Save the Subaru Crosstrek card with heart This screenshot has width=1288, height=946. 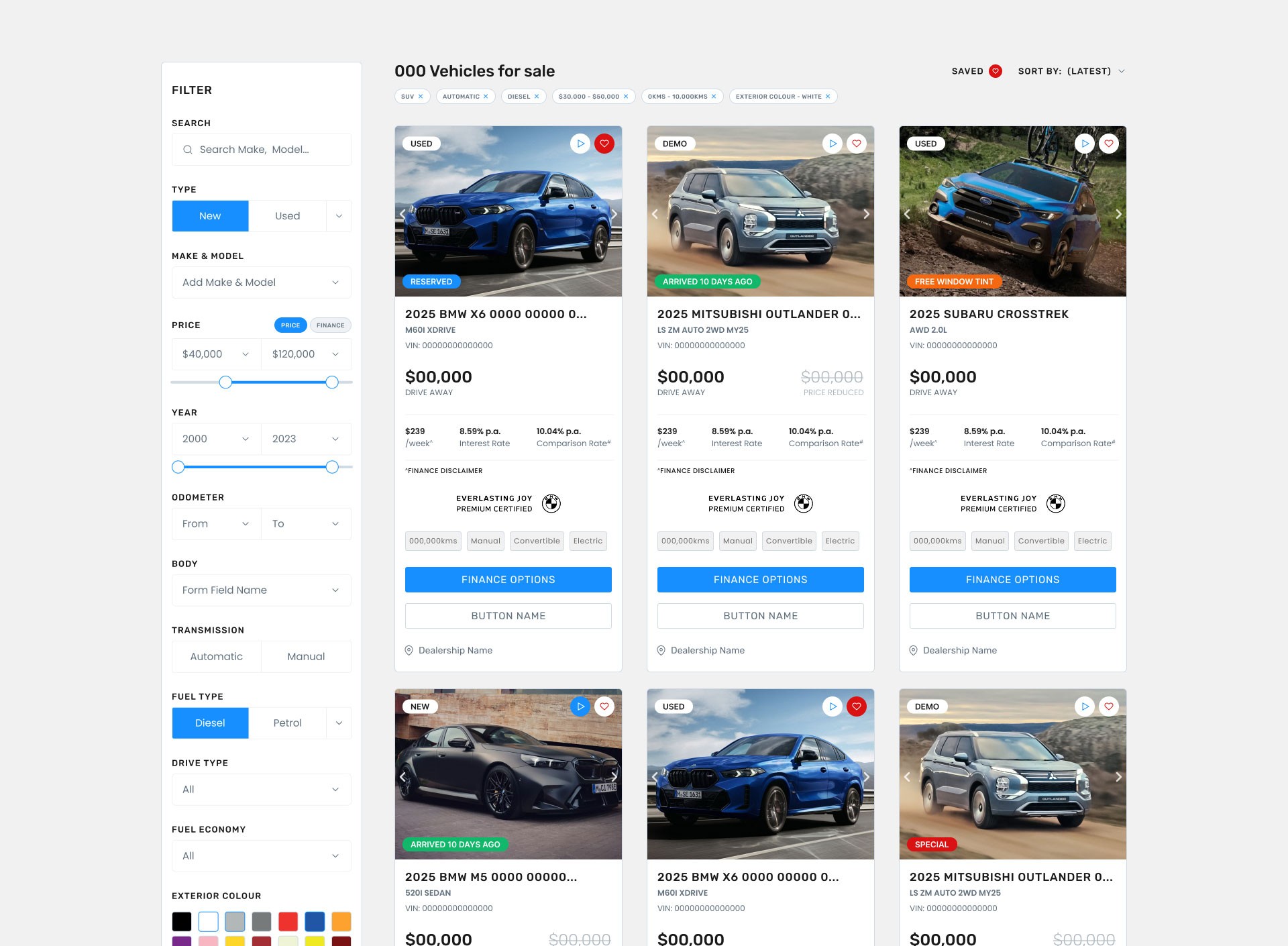[x=1109, y=144]
